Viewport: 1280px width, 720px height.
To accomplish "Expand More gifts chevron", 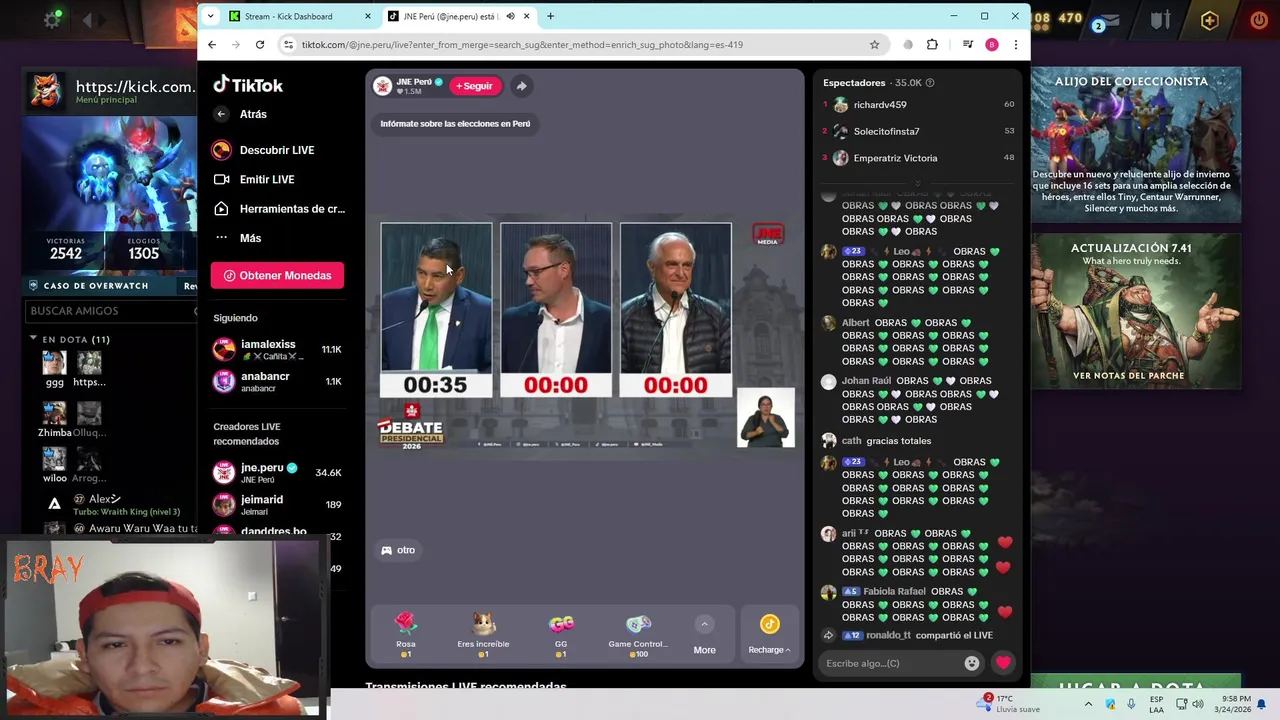I will 704,625.
